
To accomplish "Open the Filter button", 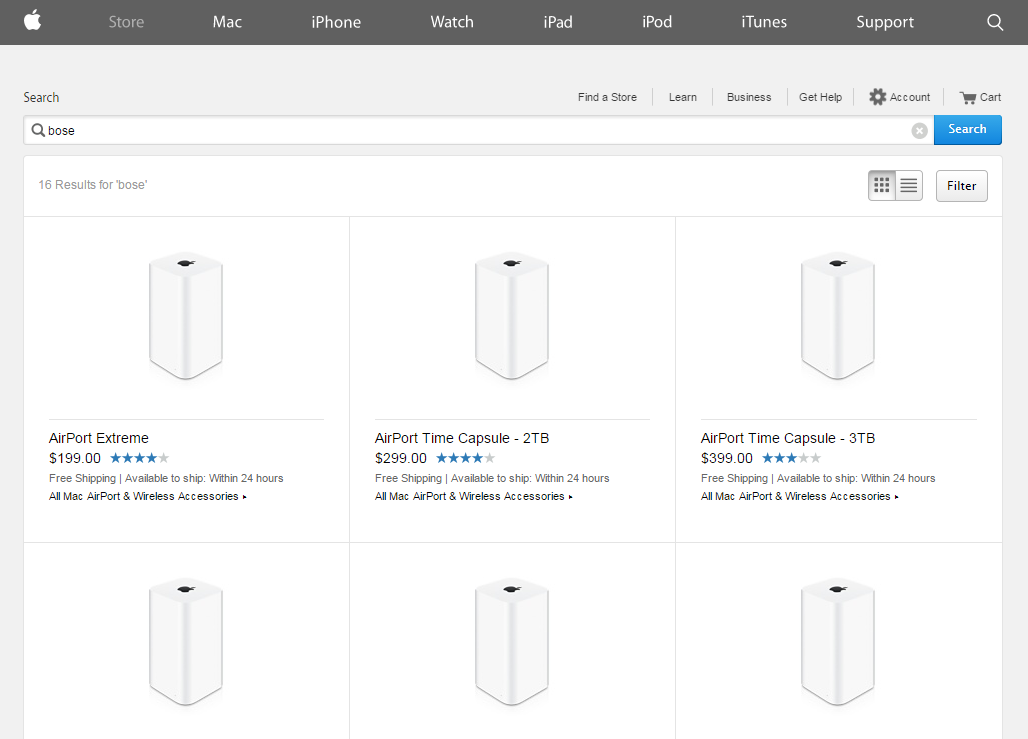I will (961, 186).
